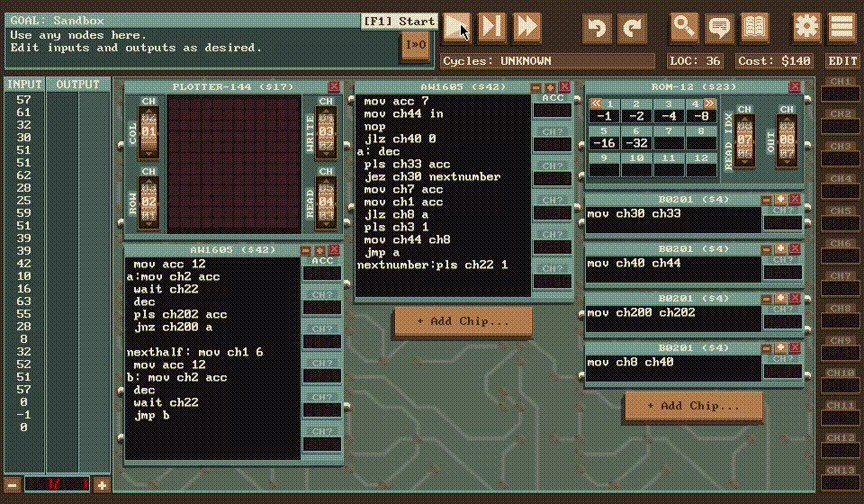Collapse the AW1605 chip containing 'wait ch22'
The width and height of the screenshot is (864, 504).
(305, 250)
